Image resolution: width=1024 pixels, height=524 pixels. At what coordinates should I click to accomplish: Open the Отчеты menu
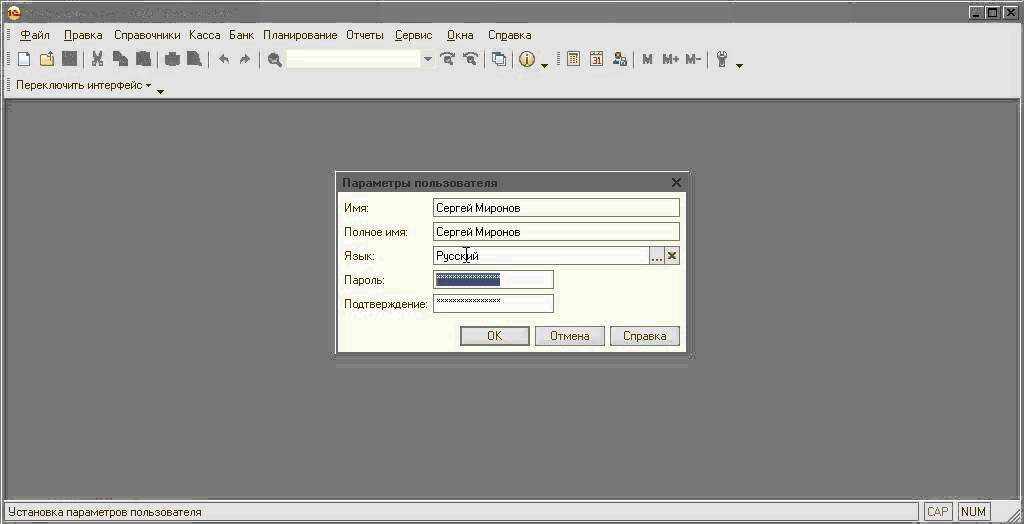(x=364, y=35)
